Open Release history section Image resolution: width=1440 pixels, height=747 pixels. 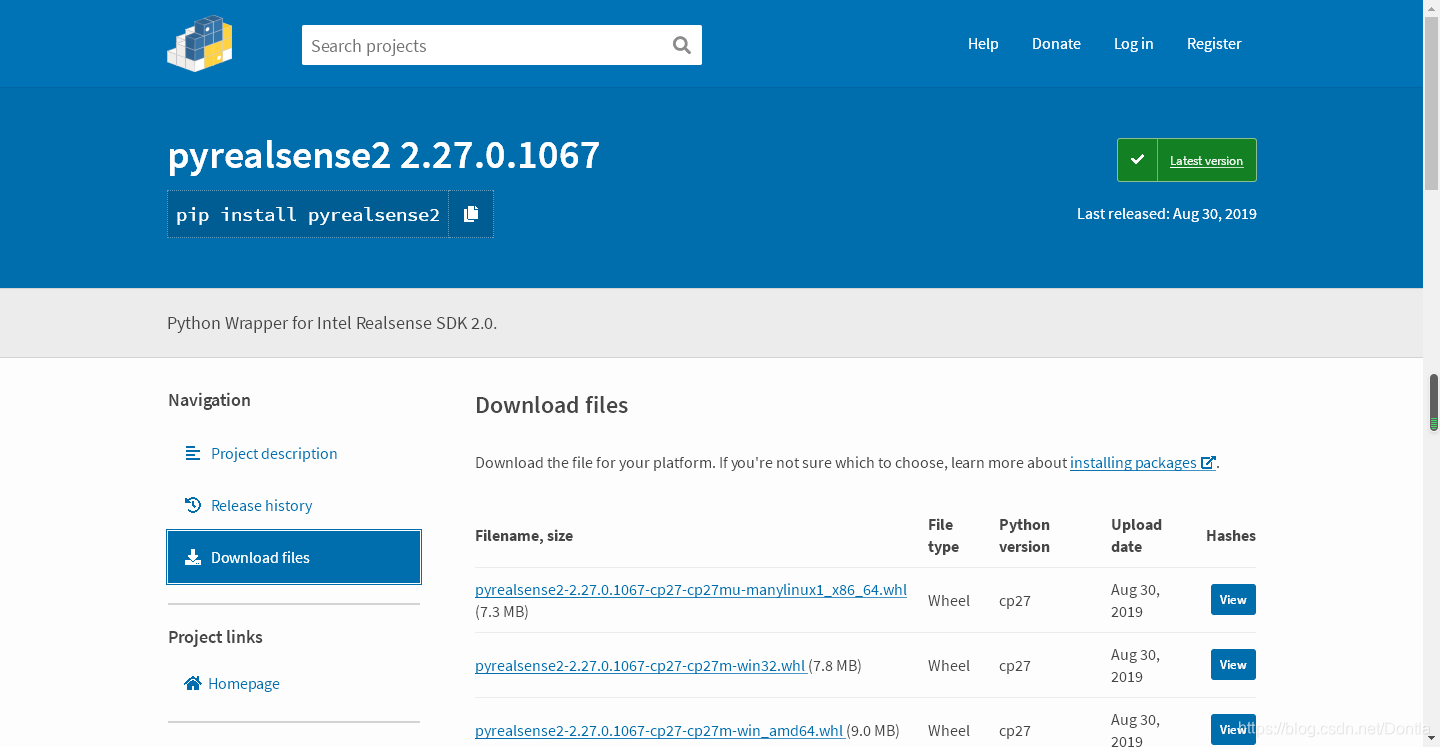[261, 505]
